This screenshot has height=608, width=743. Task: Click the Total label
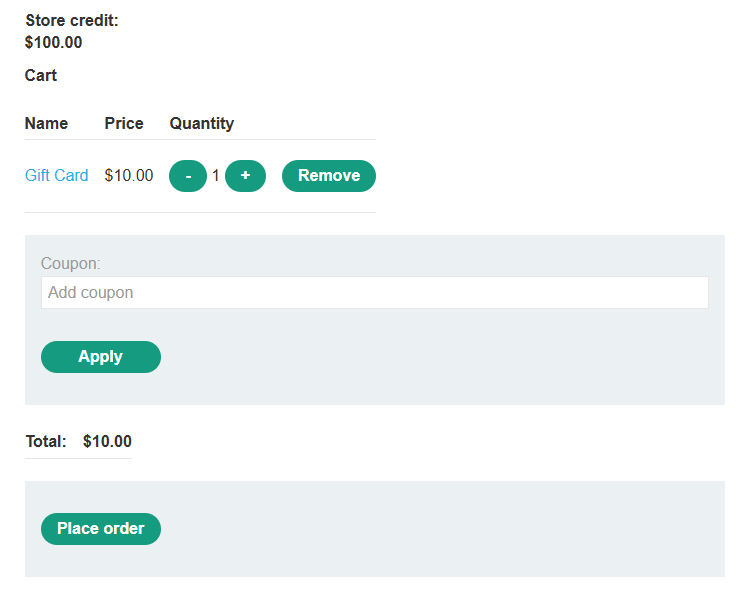coord(46,442)
